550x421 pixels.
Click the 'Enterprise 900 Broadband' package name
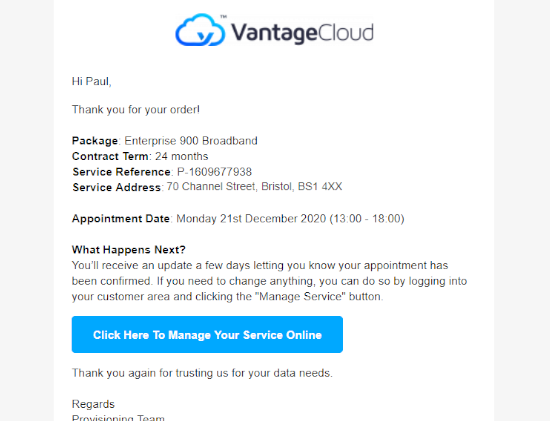click(191, 141)
